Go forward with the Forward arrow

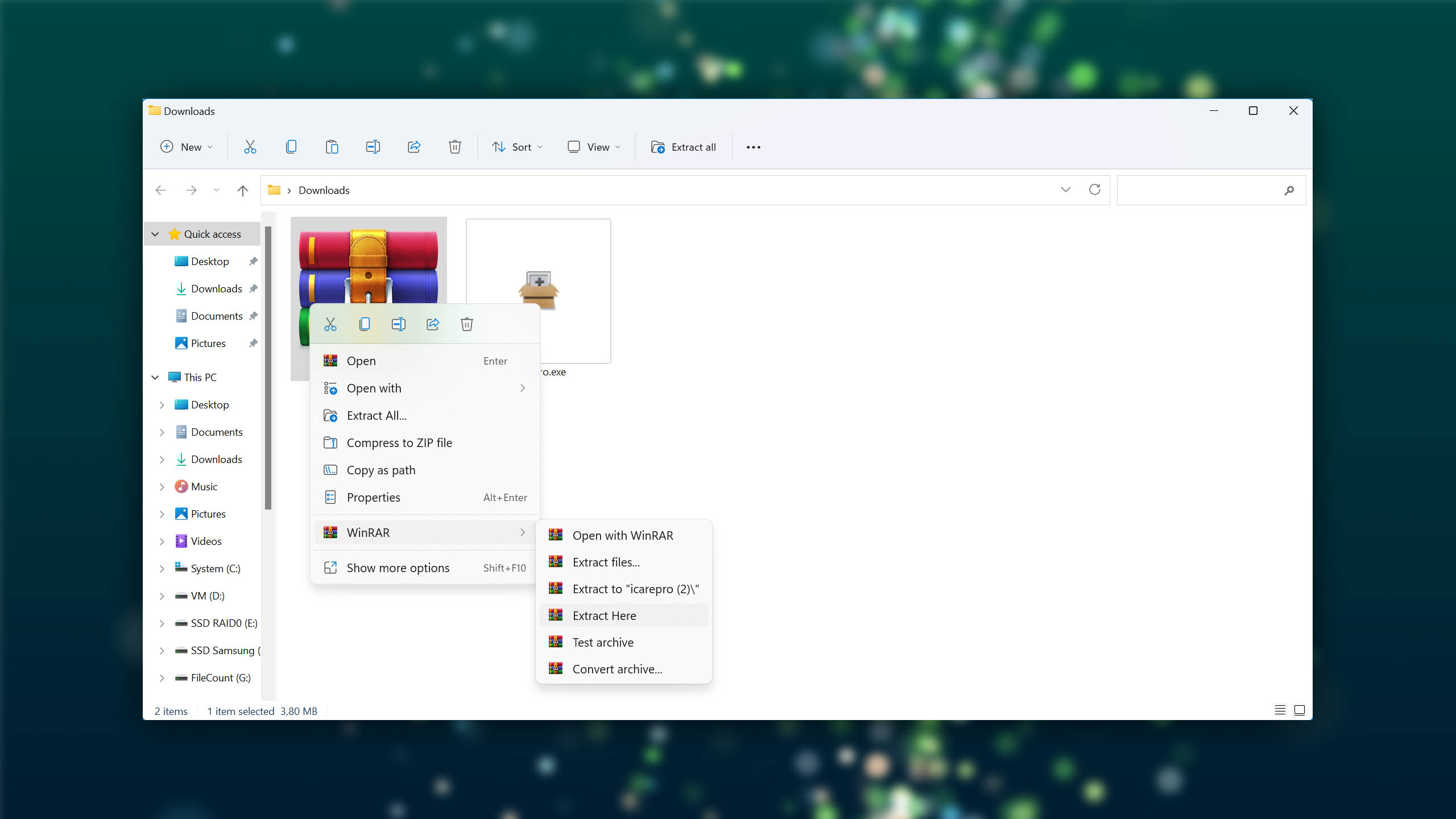pos(191,190)
